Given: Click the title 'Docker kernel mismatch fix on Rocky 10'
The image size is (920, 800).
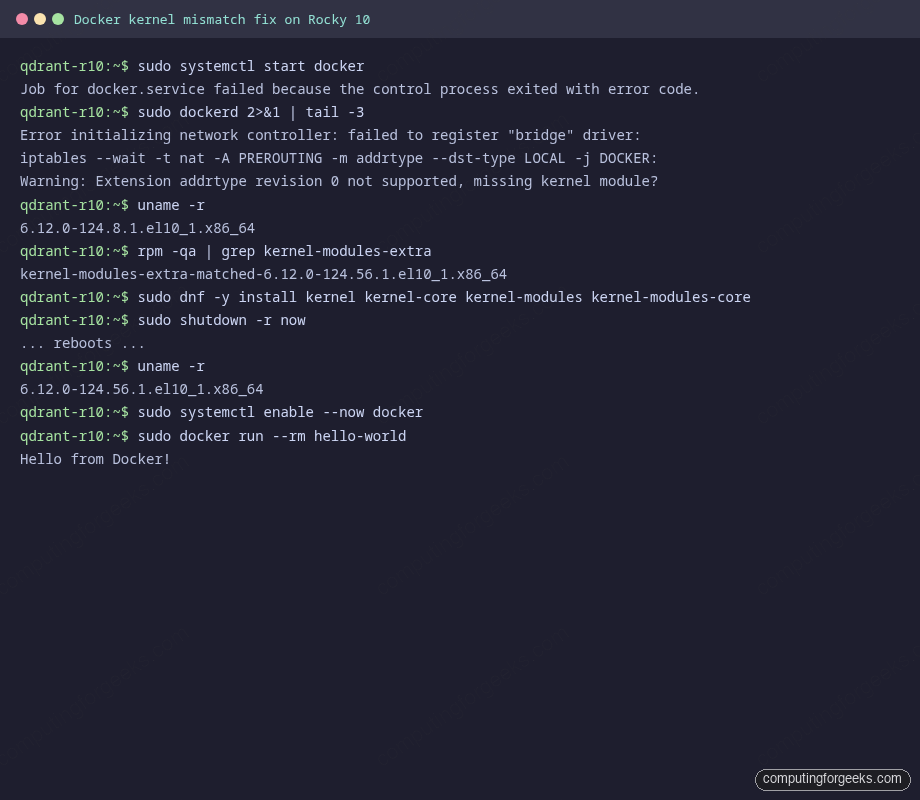Looking at the screenshot, I should pos(222,20).
